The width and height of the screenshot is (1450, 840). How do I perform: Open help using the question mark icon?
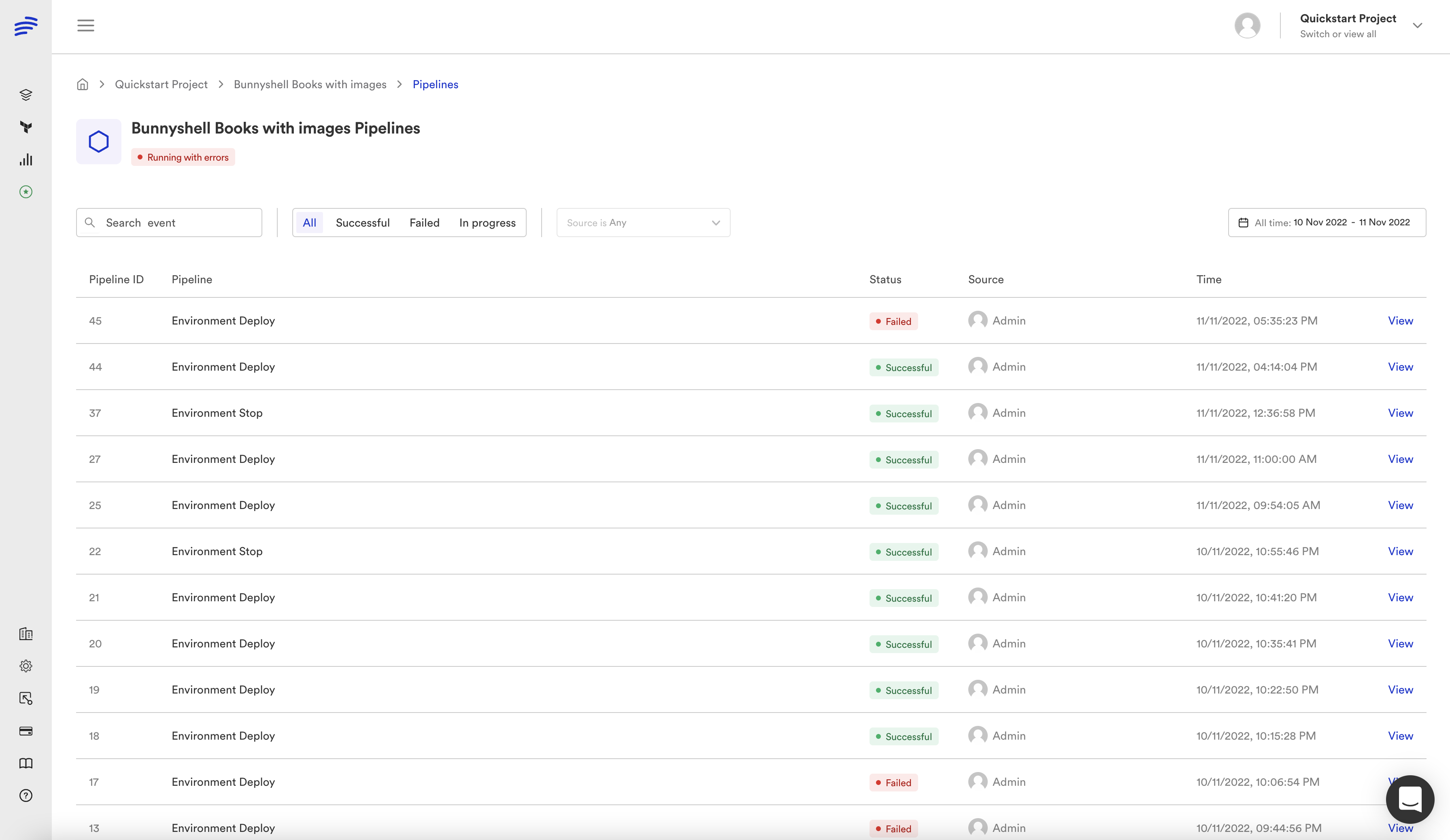[x=26, y=795]
